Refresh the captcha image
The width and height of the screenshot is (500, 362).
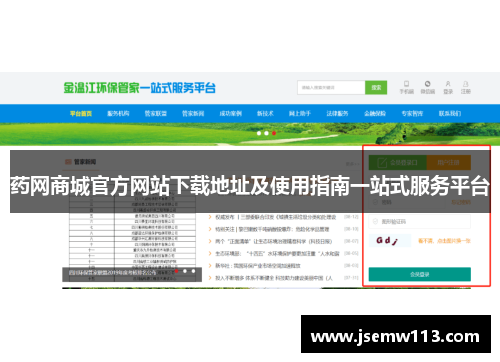[390, 241]
